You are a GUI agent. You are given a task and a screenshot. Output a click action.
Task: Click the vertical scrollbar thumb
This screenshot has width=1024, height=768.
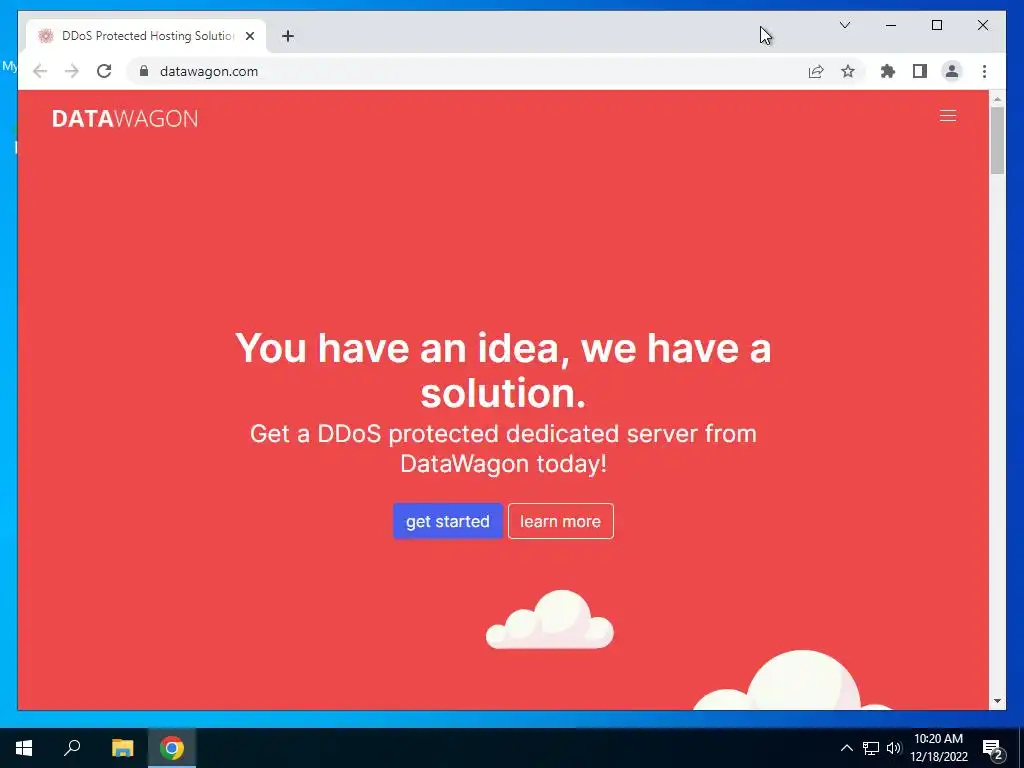[x=997, y=140]
